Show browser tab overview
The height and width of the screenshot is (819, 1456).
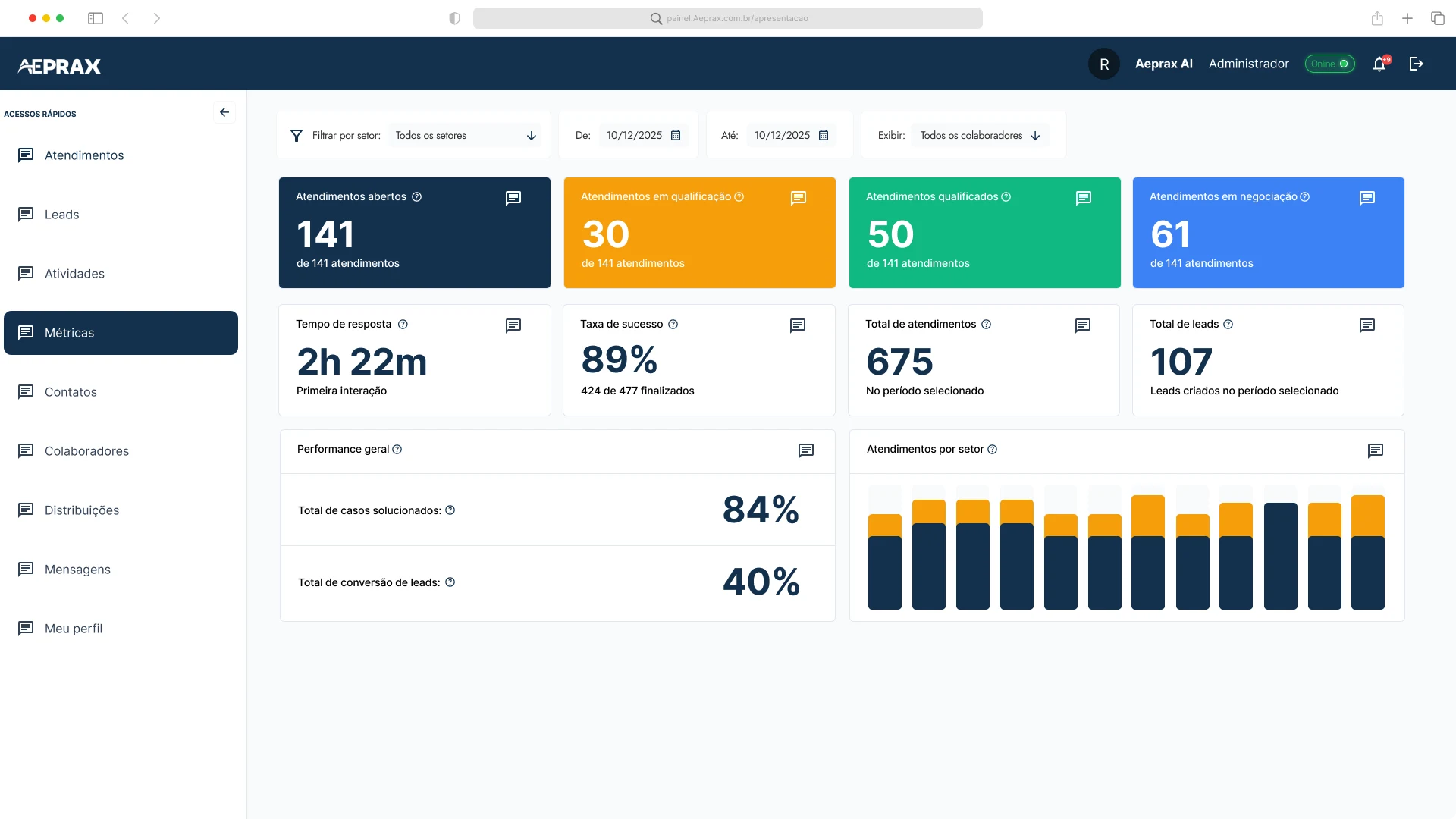(1438, 18)
